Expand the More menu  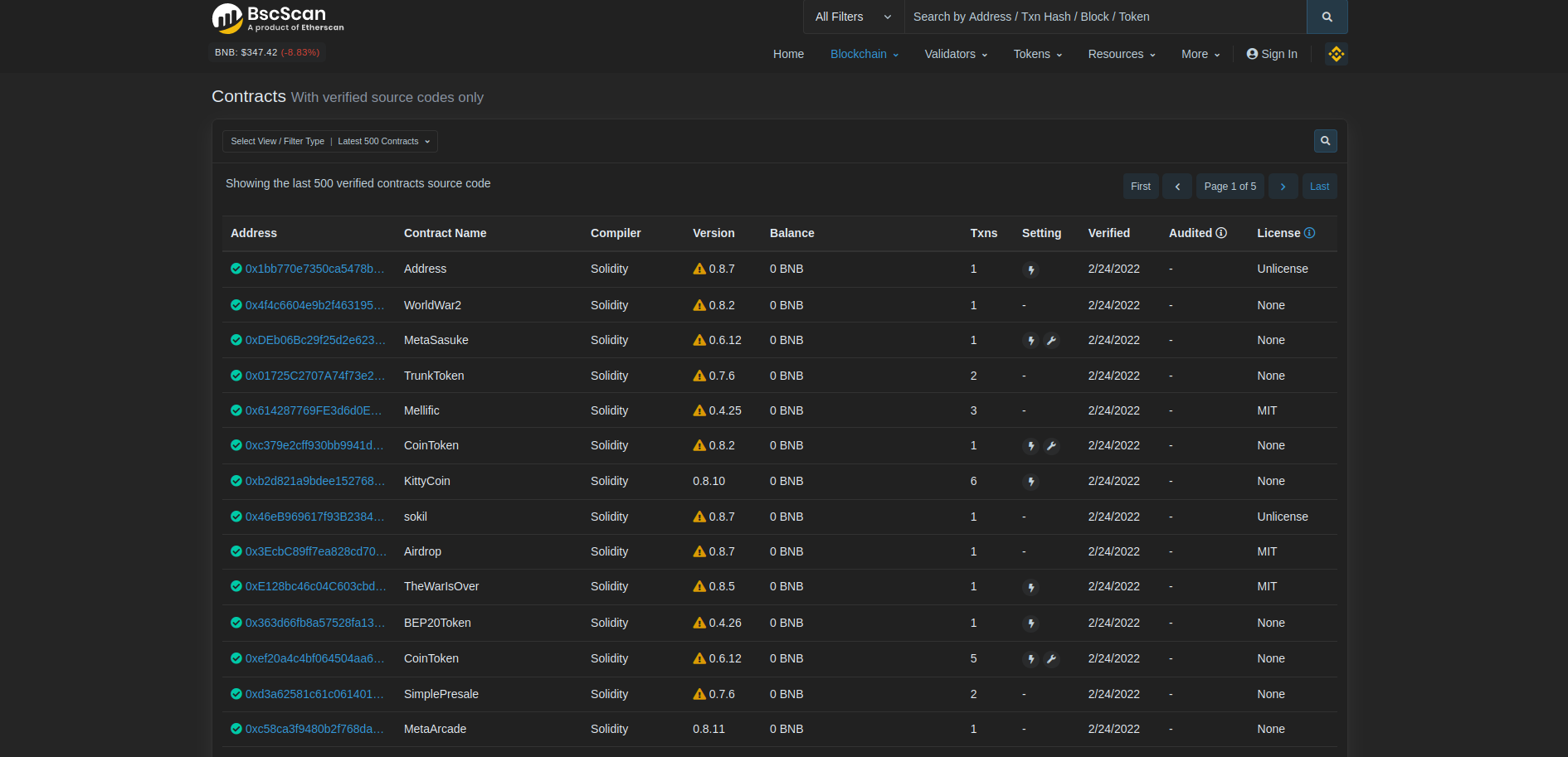pyautogui.click(x=1200, y=54)
